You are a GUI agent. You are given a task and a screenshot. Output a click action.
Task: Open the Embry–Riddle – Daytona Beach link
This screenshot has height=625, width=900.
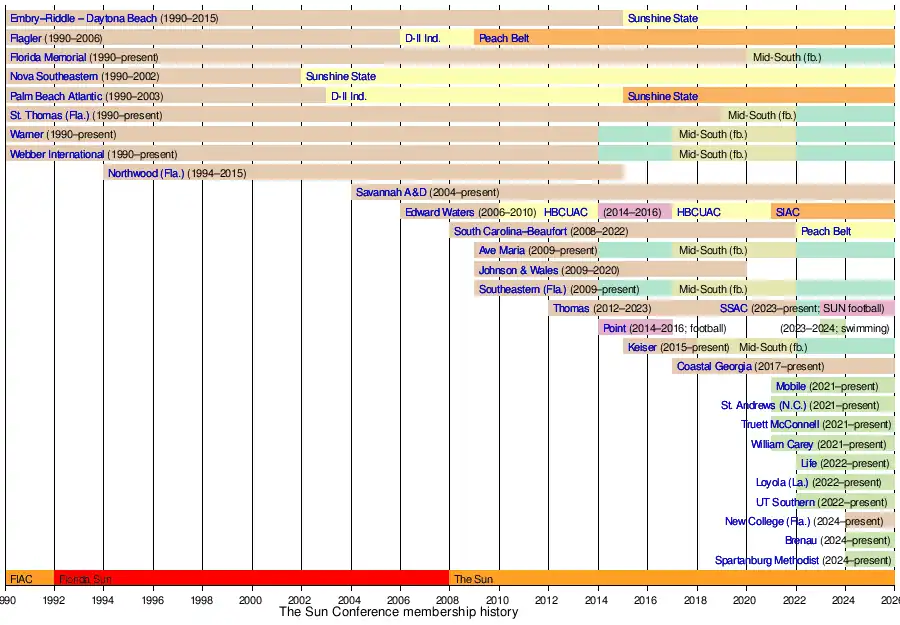point(83,19)
